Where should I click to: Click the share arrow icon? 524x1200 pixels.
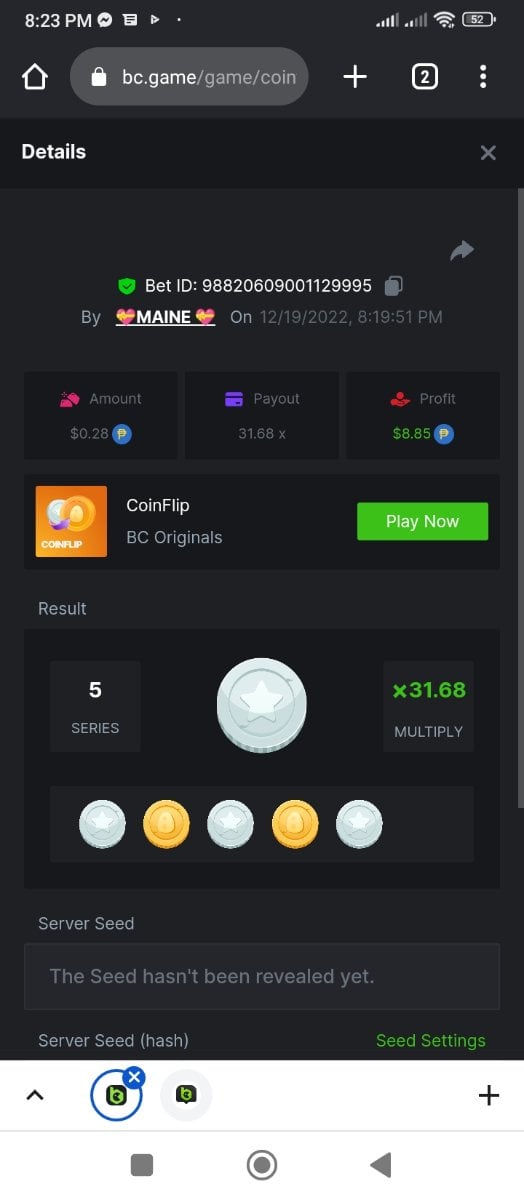coord(462,251)
